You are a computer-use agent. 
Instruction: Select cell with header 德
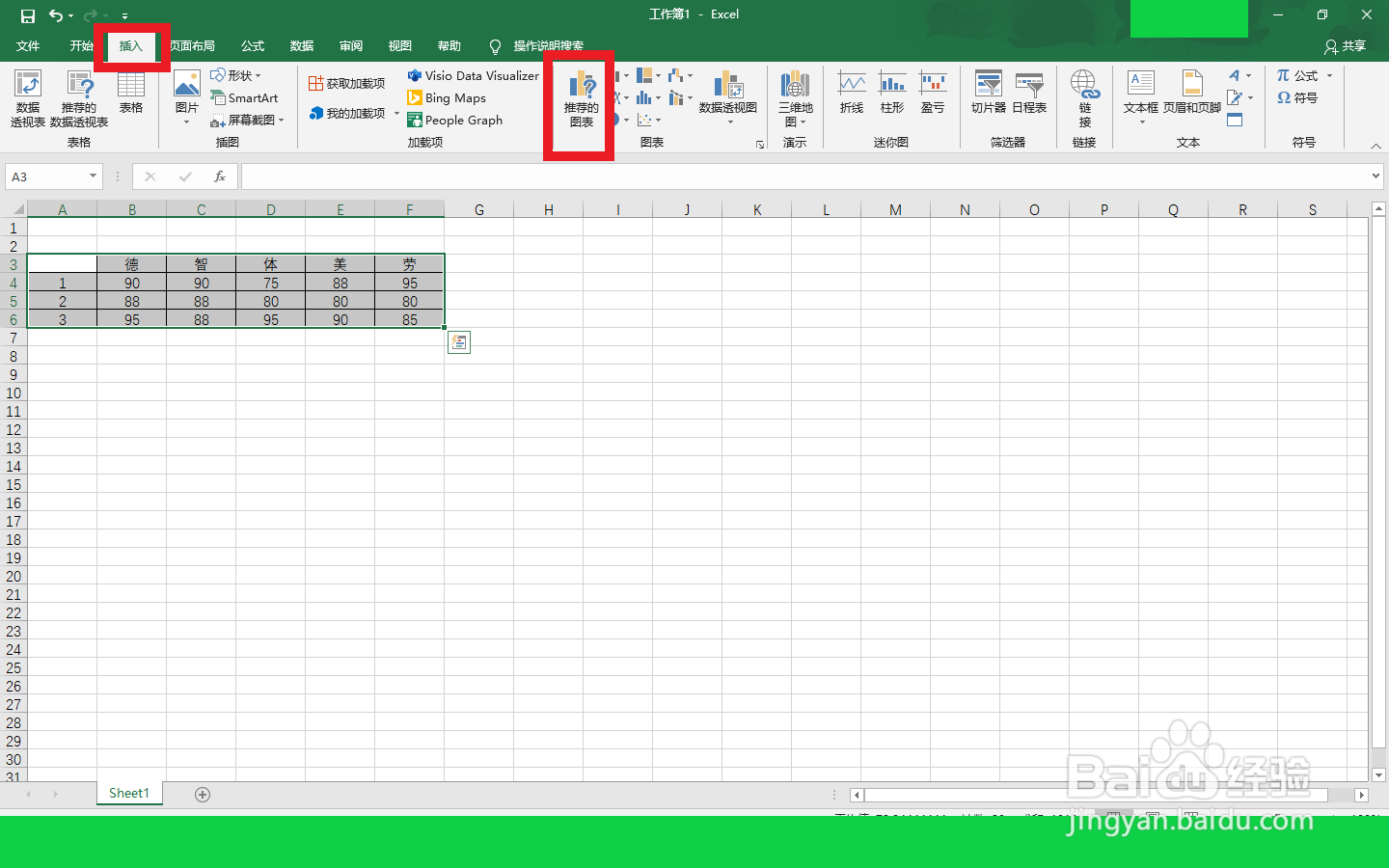(x=132, y=264)
